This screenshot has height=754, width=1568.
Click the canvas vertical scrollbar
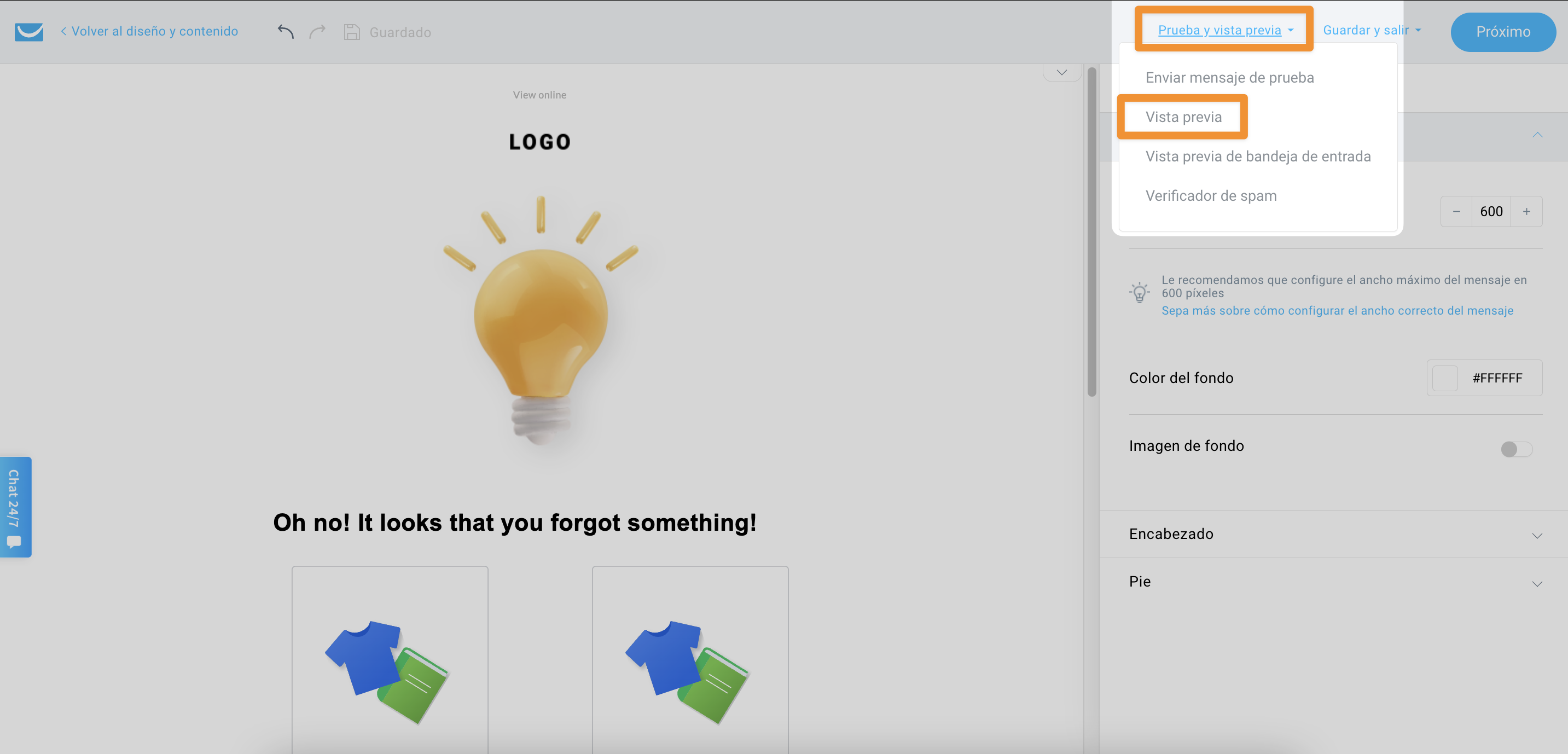pyautogui.click(x=1091, y=231)
